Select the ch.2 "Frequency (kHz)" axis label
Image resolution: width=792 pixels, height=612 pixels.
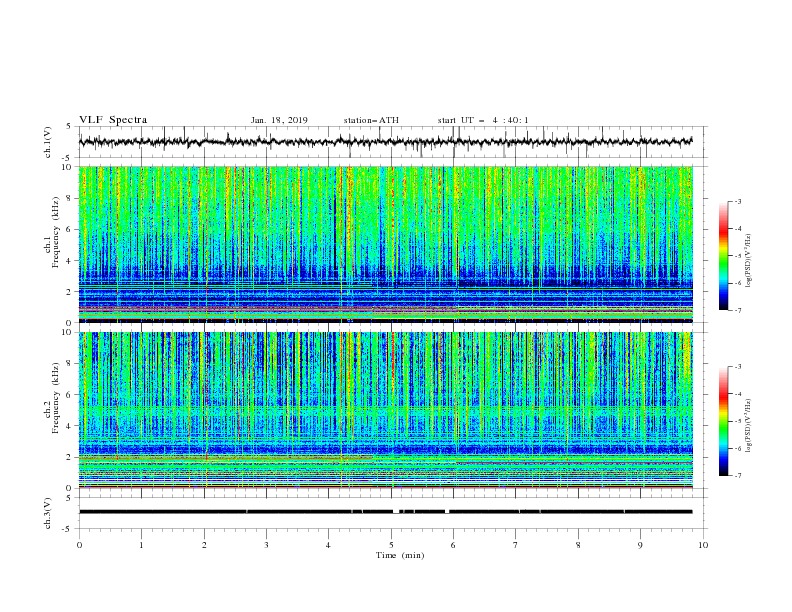click(x=55, y=398)
